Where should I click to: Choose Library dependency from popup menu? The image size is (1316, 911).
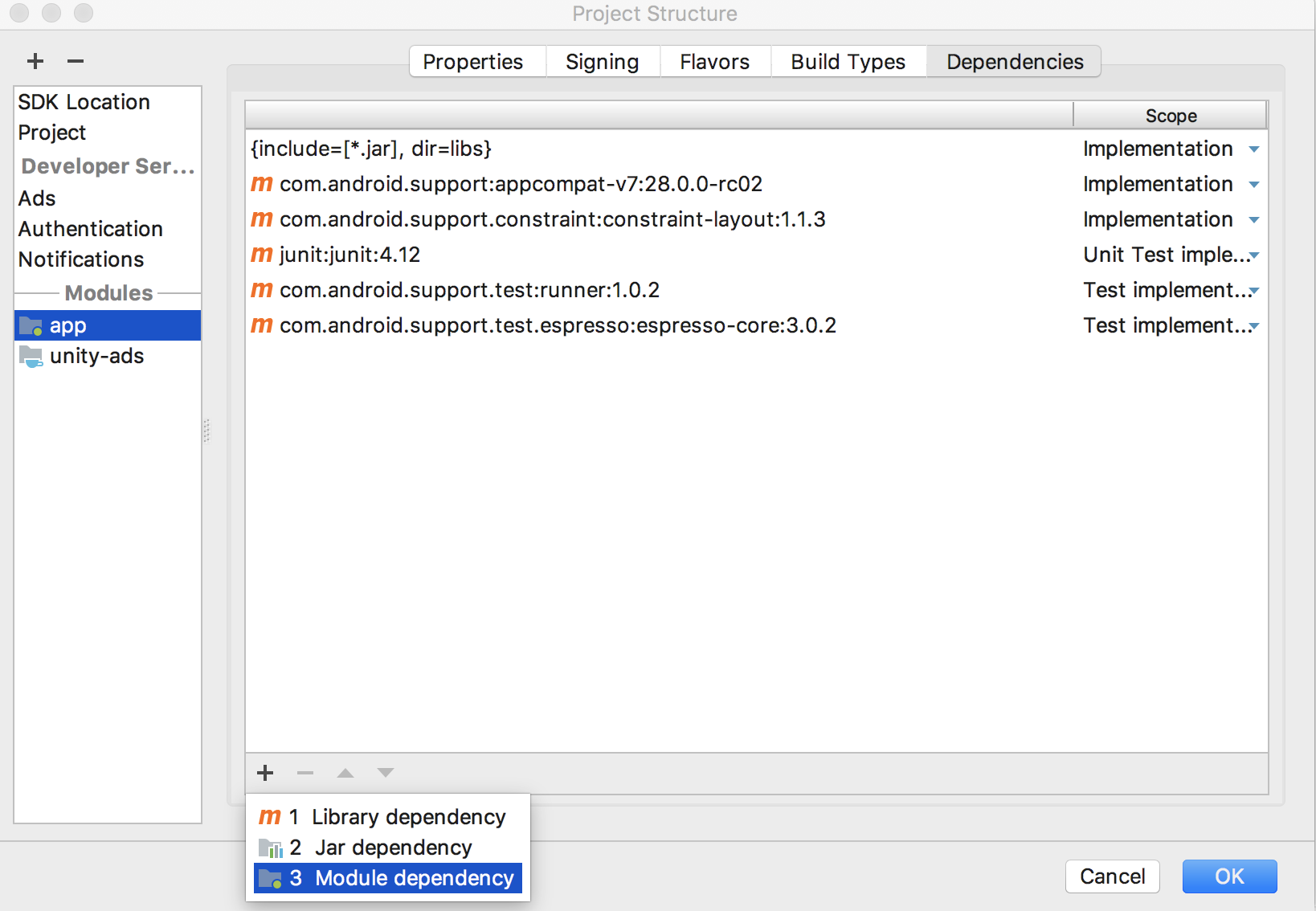[x=388, y=817]
